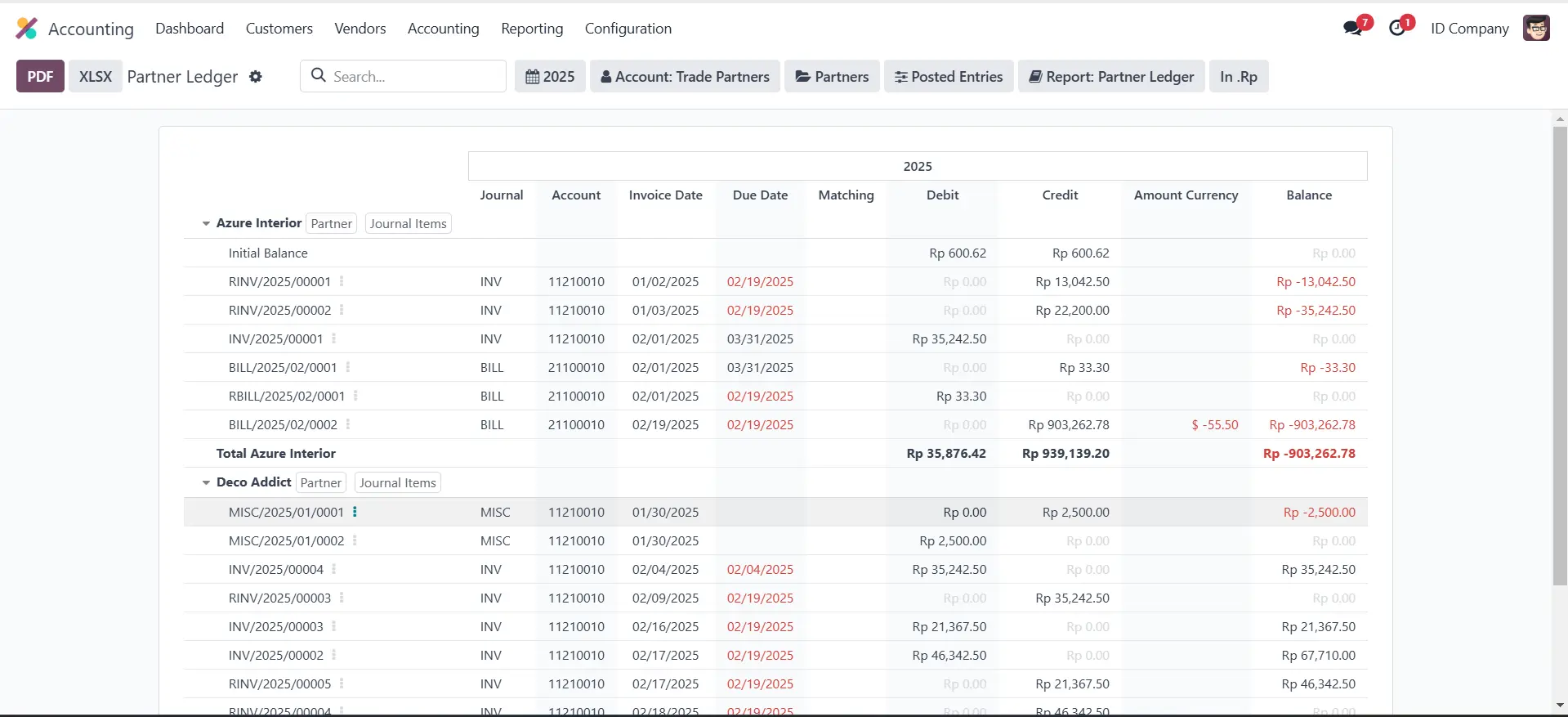
Task: Open options dots for RINV/2025/00001
Action: 342,281
